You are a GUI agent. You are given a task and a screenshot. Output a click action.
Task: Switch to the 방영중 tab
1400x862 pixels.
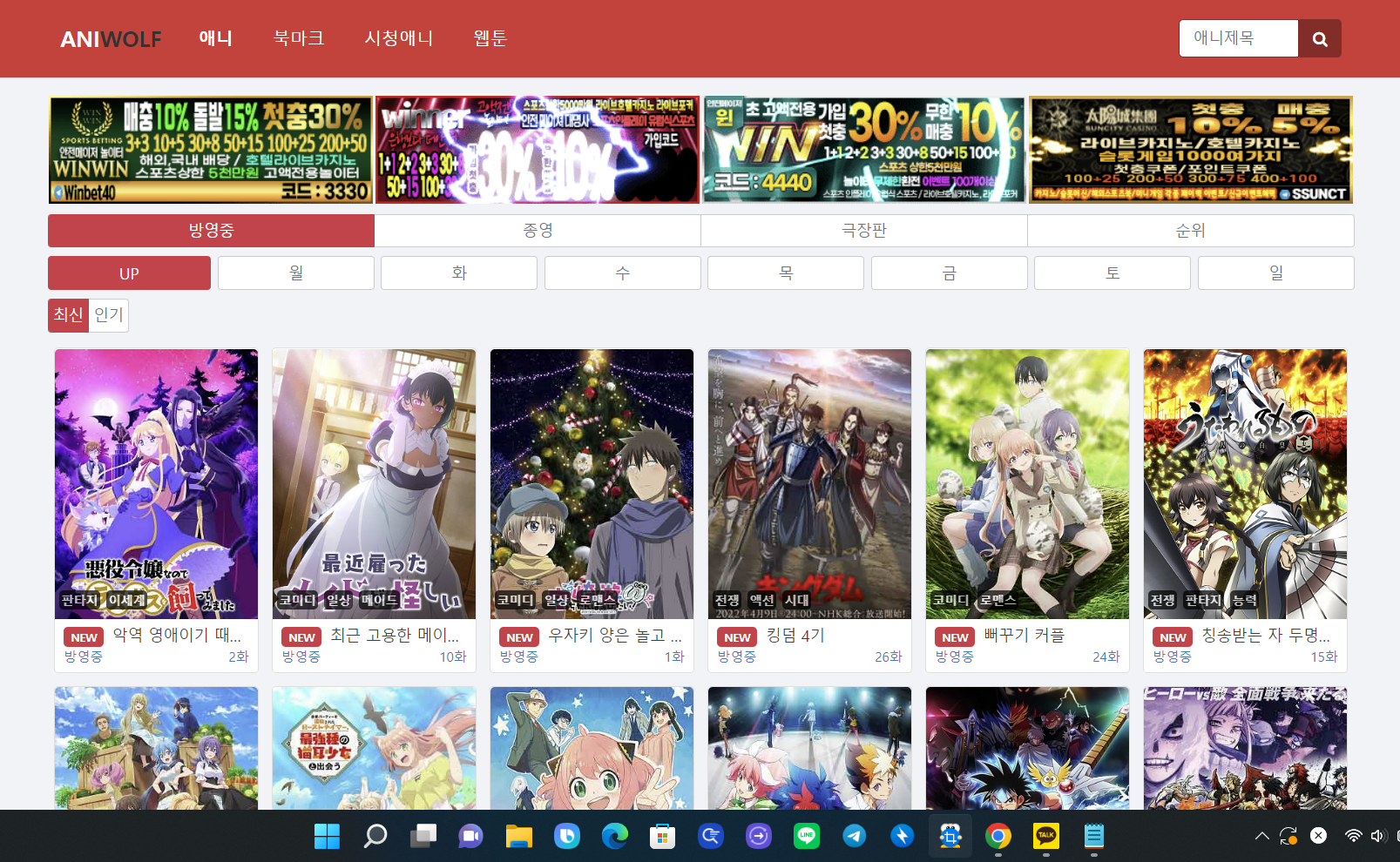point(211,231)
